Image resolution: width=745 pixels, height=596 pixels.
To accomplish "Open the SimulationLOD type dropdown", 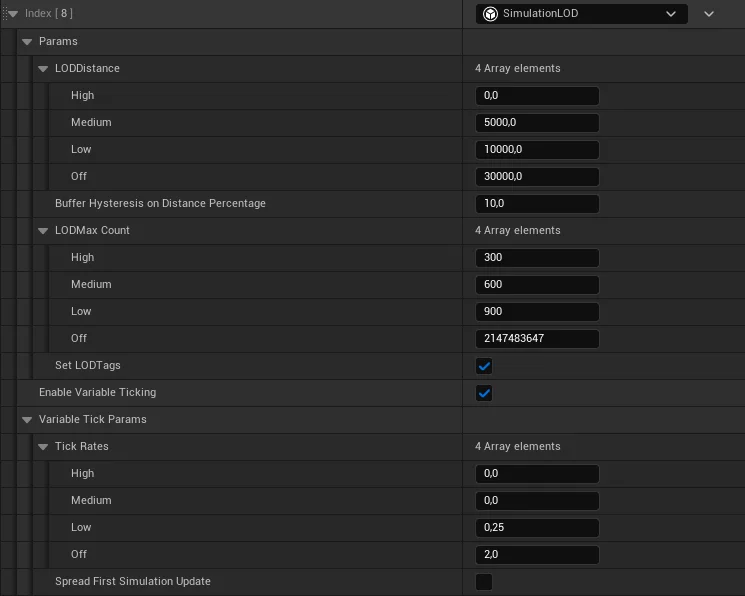I will [581, 14].
